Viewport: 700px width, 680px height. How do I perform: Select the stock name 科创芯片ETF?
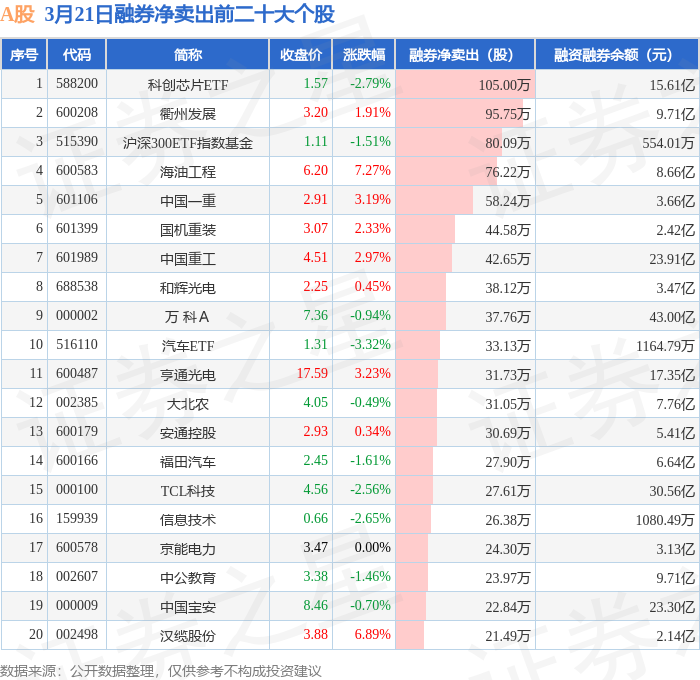click(188, 85)
